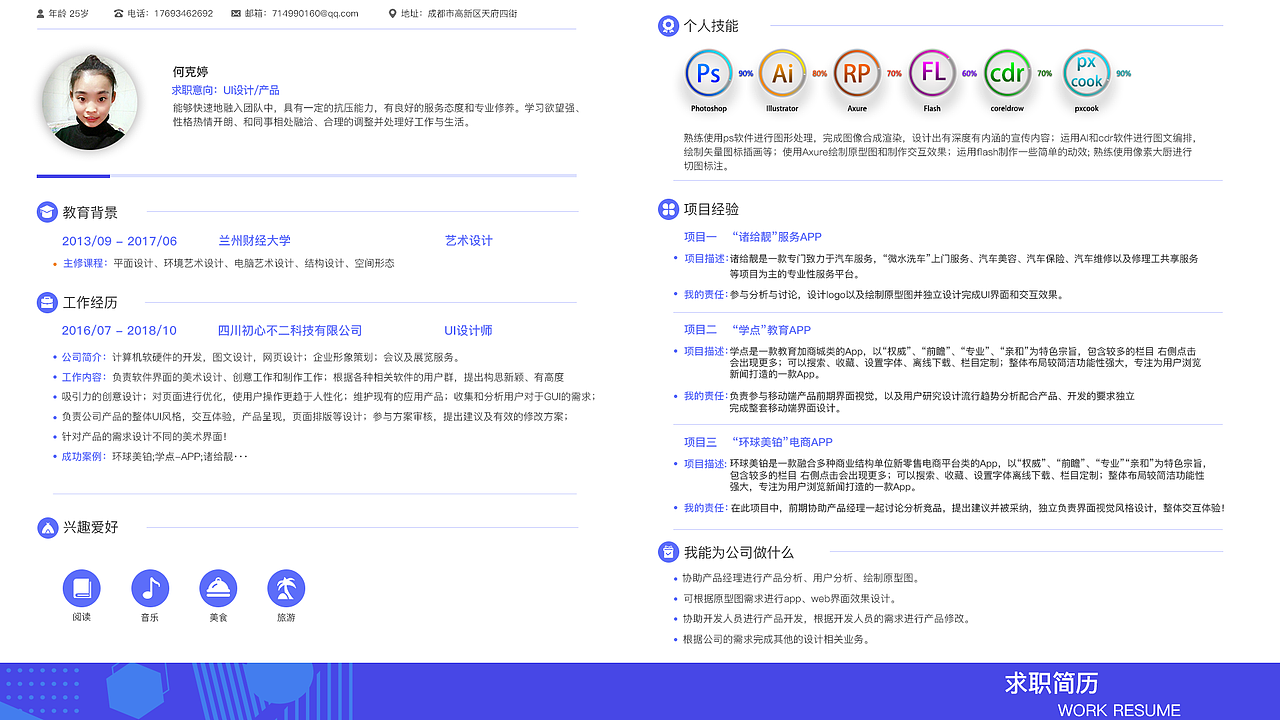
Task: Click the Axure RP skill icon
Action: [x=857, y=73]
